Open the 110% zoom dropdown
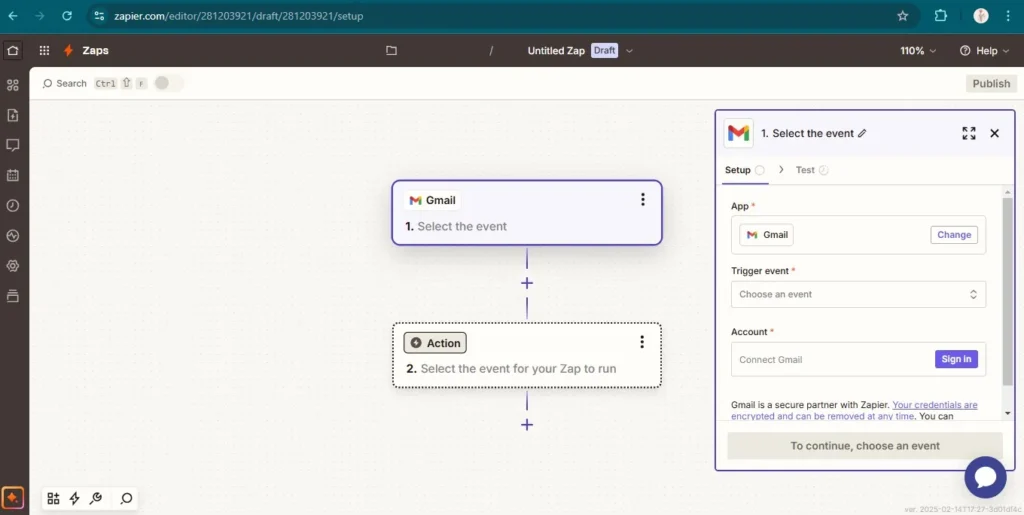 pyautogui.click(x=918, y=50)
